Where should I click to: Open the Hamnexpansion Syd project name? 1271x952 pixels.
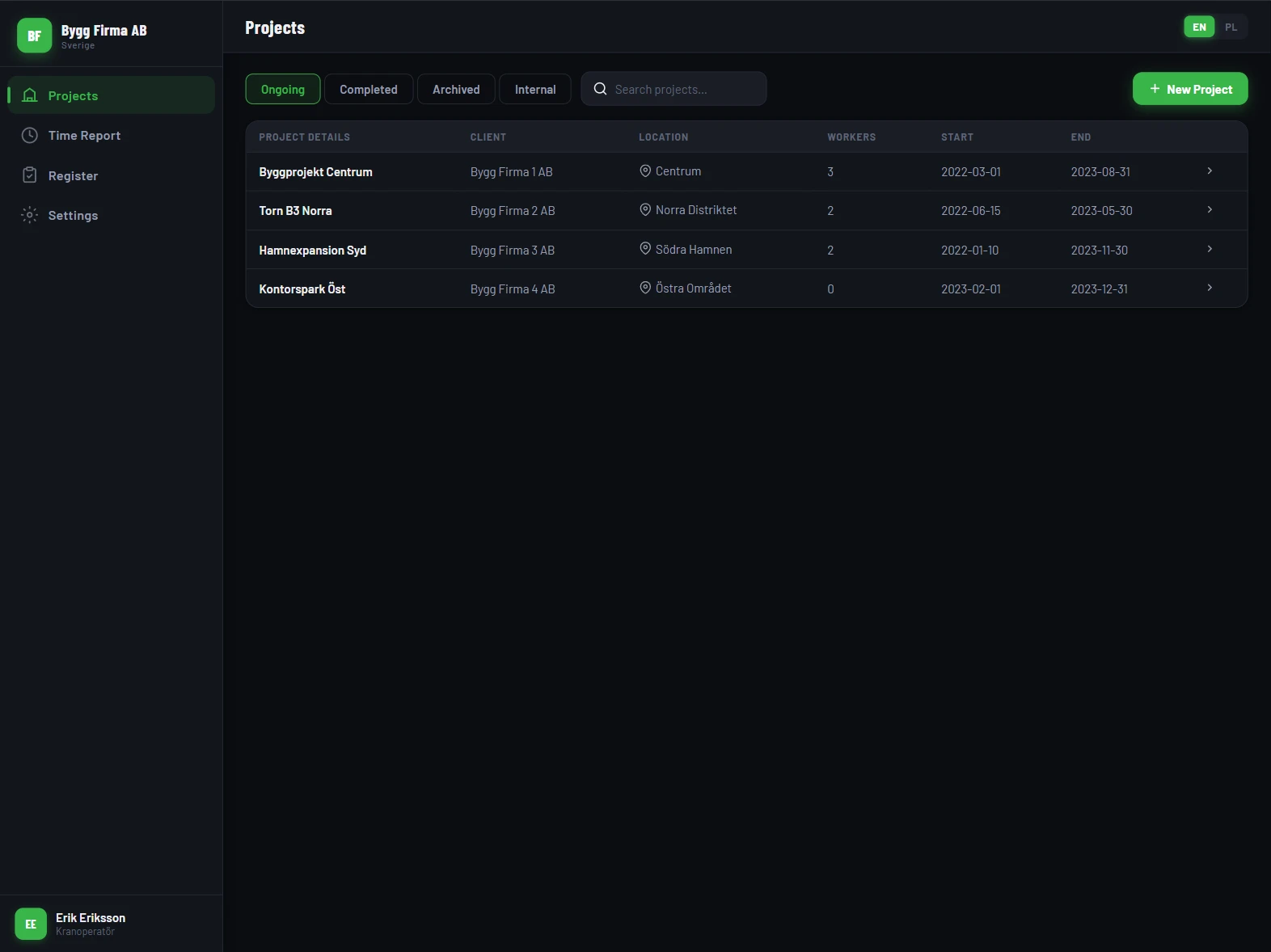tap(313, 251)
